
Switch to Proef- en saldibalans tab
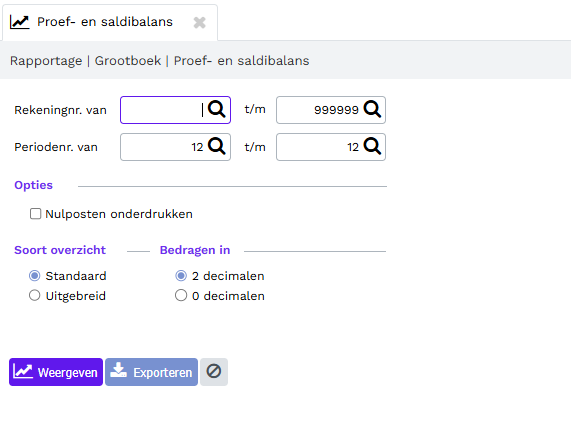pos(105,22)
